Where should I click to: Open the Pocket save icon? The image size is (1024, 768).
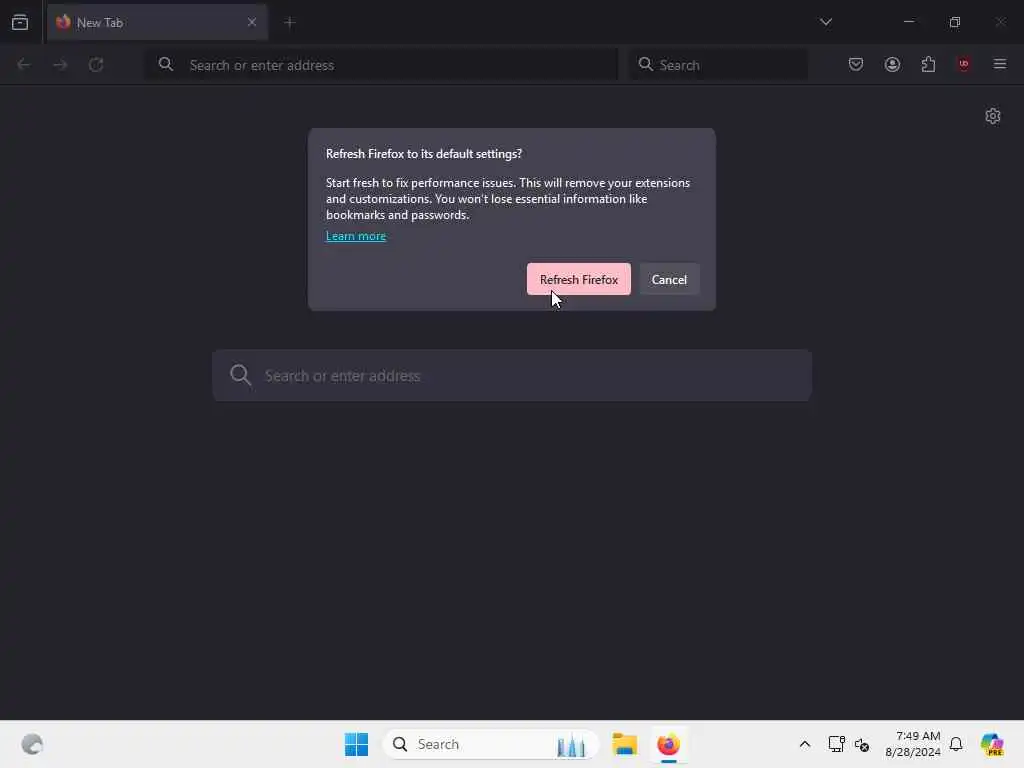coord(856,64)
